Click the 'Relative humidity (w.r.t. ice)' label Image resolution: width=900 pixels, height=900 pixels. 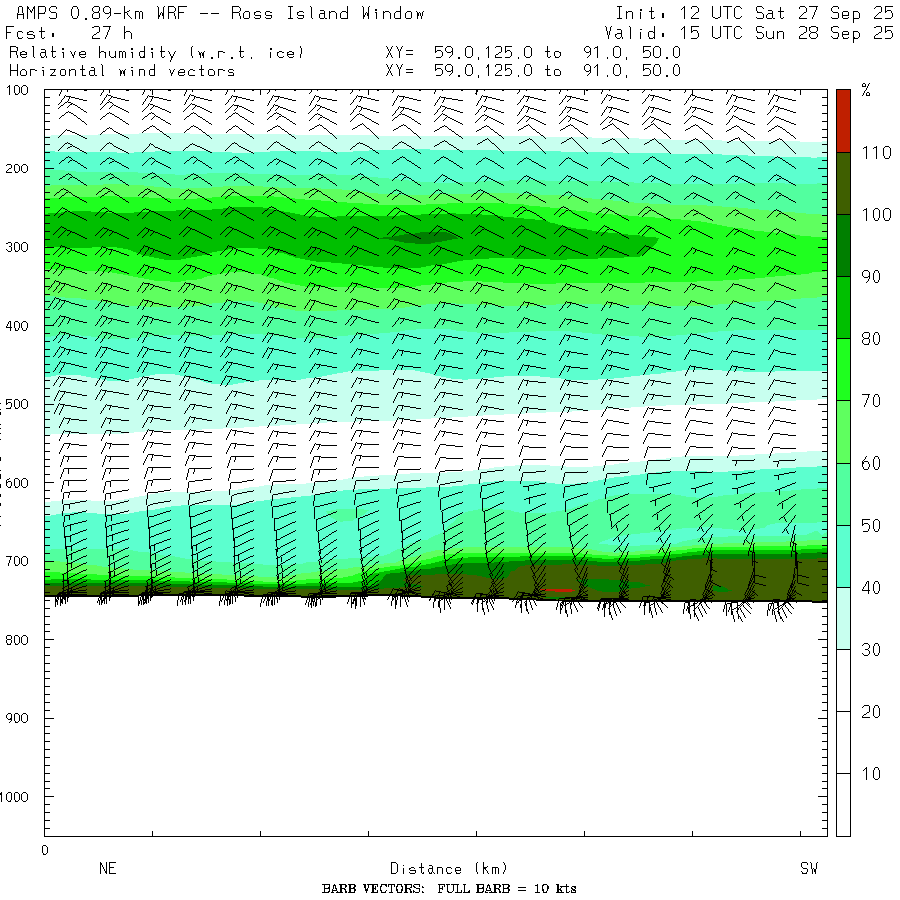(156, 53)
